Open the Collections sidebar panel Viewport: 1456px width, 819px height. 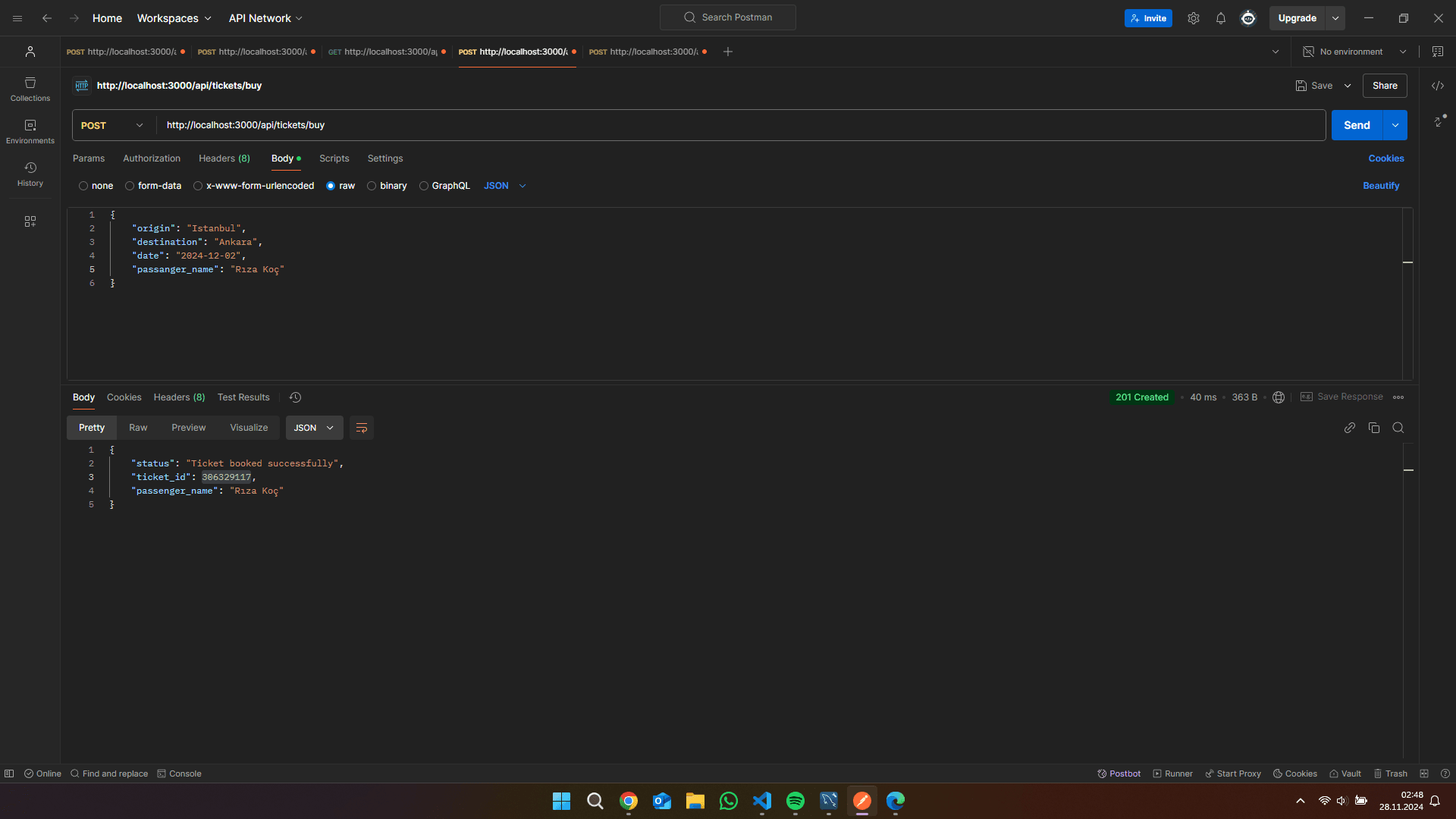point(30,89)
